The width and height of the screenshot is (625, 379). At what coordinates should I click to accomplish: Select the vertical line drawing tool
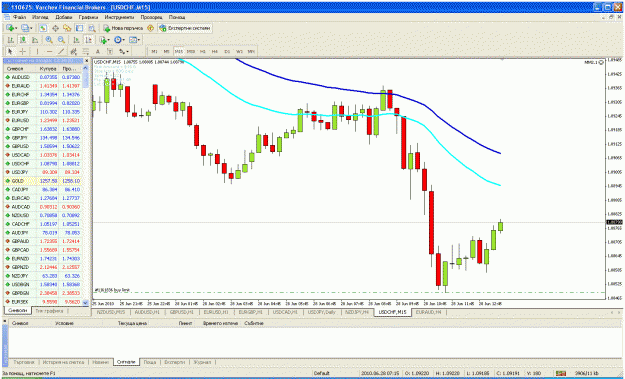[x=37, y=51]
